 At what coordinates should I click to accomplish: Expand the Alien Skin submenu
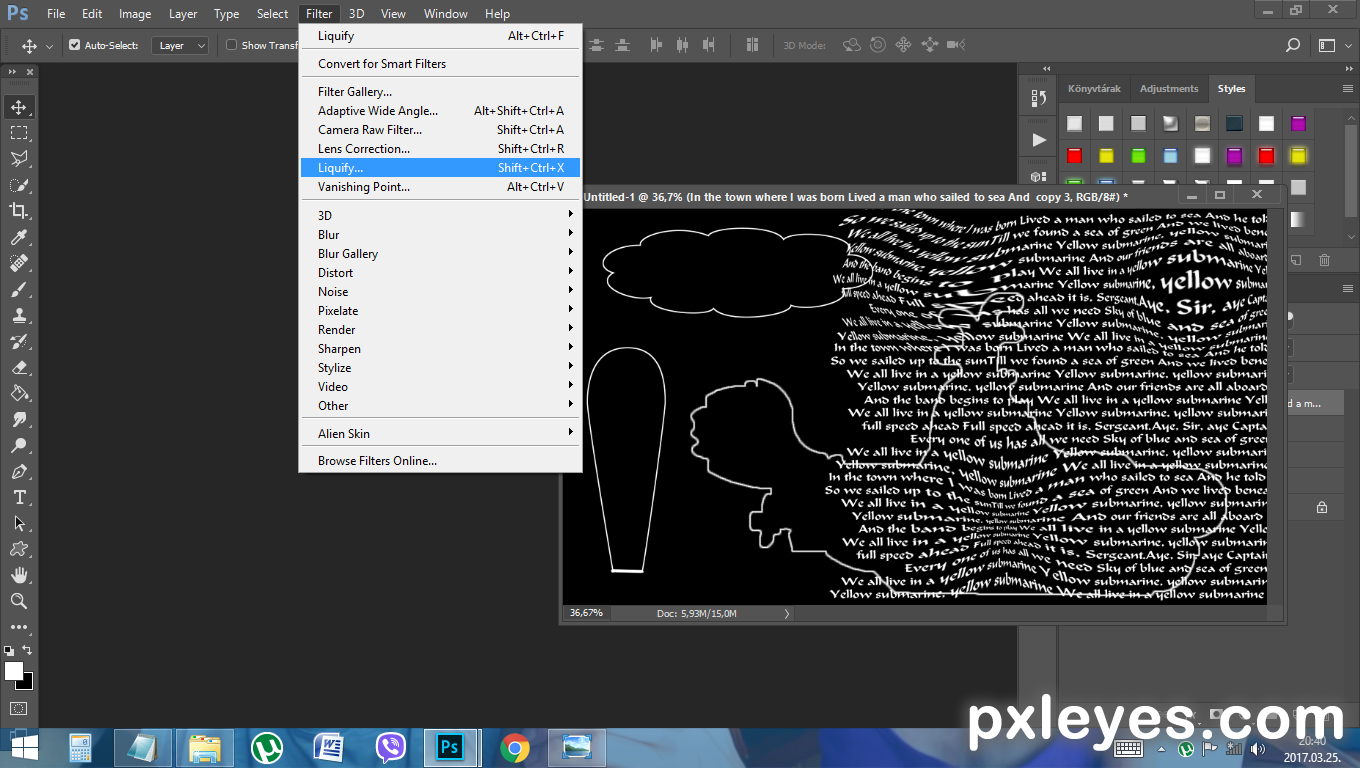point(440,433)
